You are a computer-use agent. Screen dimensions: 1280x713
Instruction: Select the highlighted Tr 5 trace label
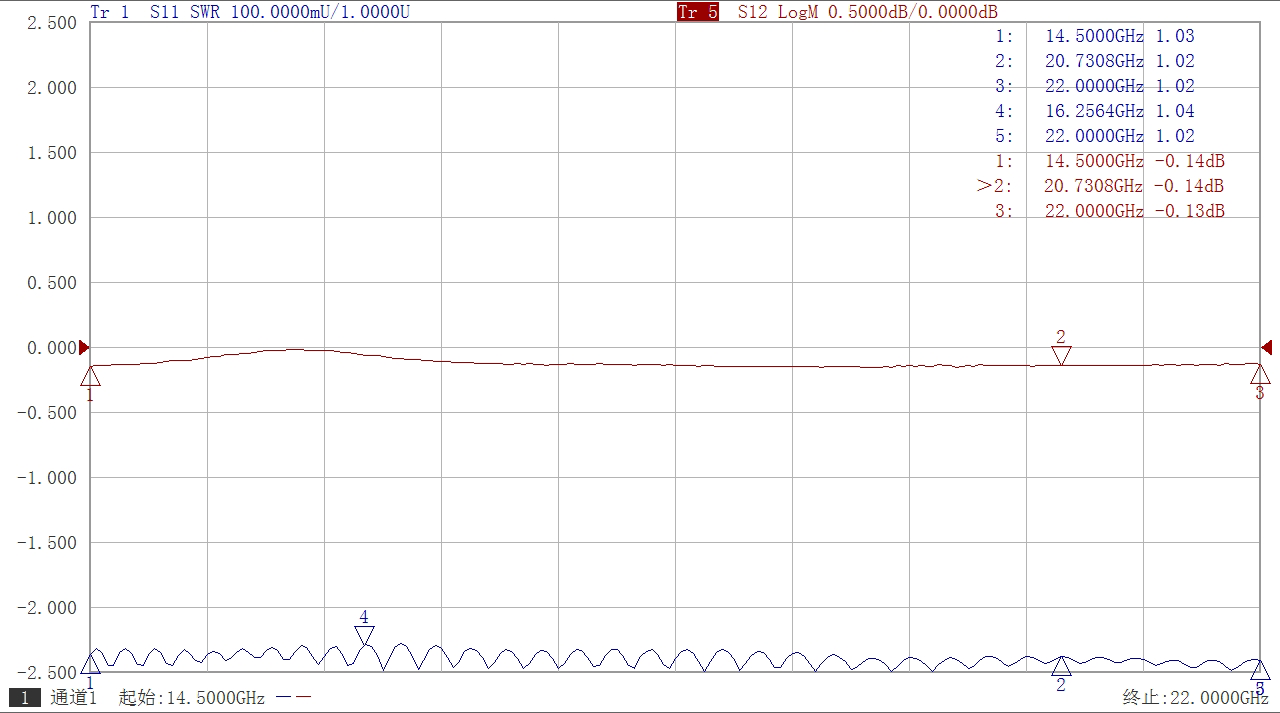(x=698, y=12)
